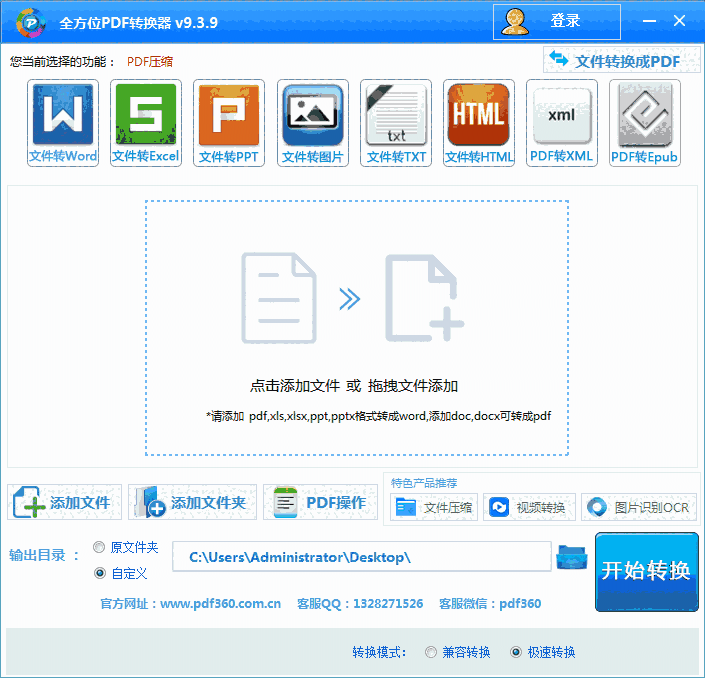Open the 视频转换 recommended product
This screenshot has height=678, width=705.
click(x=529, y=507)
